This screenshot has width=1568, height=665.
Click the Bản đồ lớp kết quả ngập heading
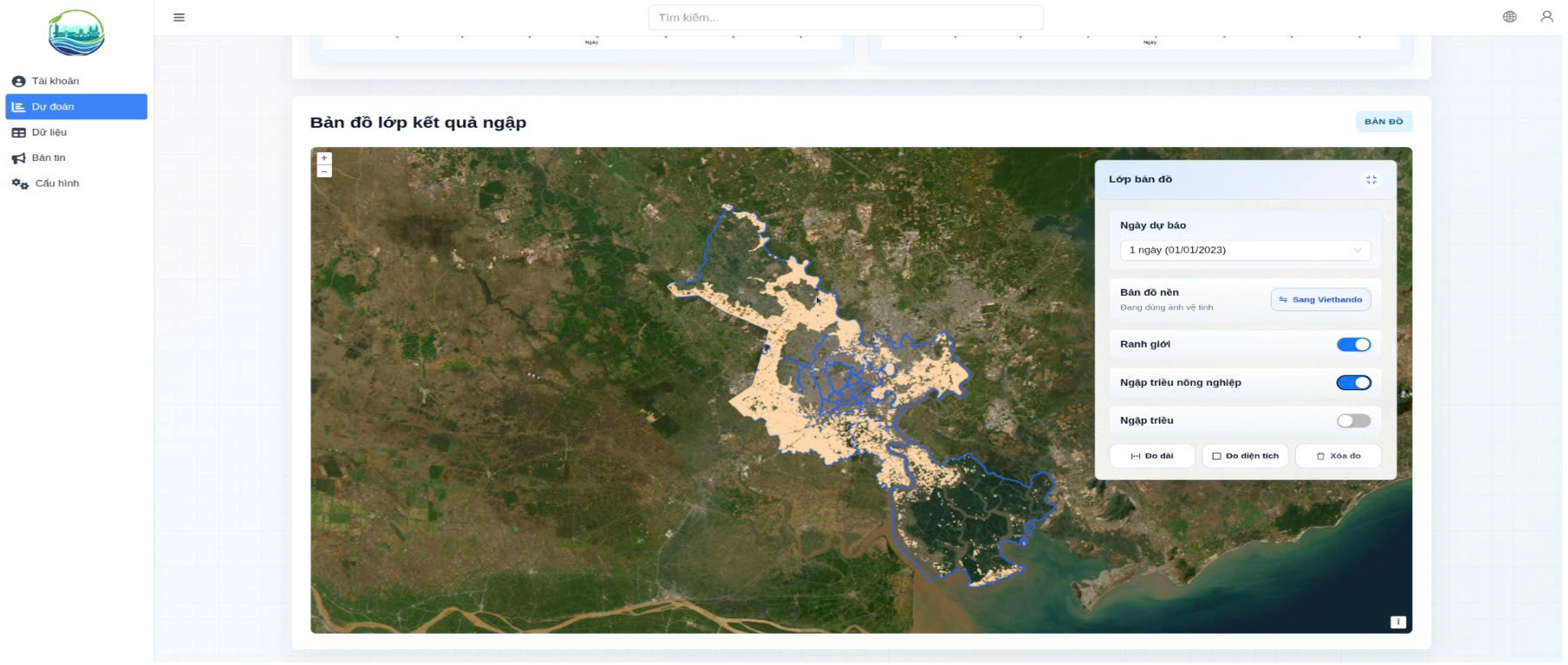418,122
